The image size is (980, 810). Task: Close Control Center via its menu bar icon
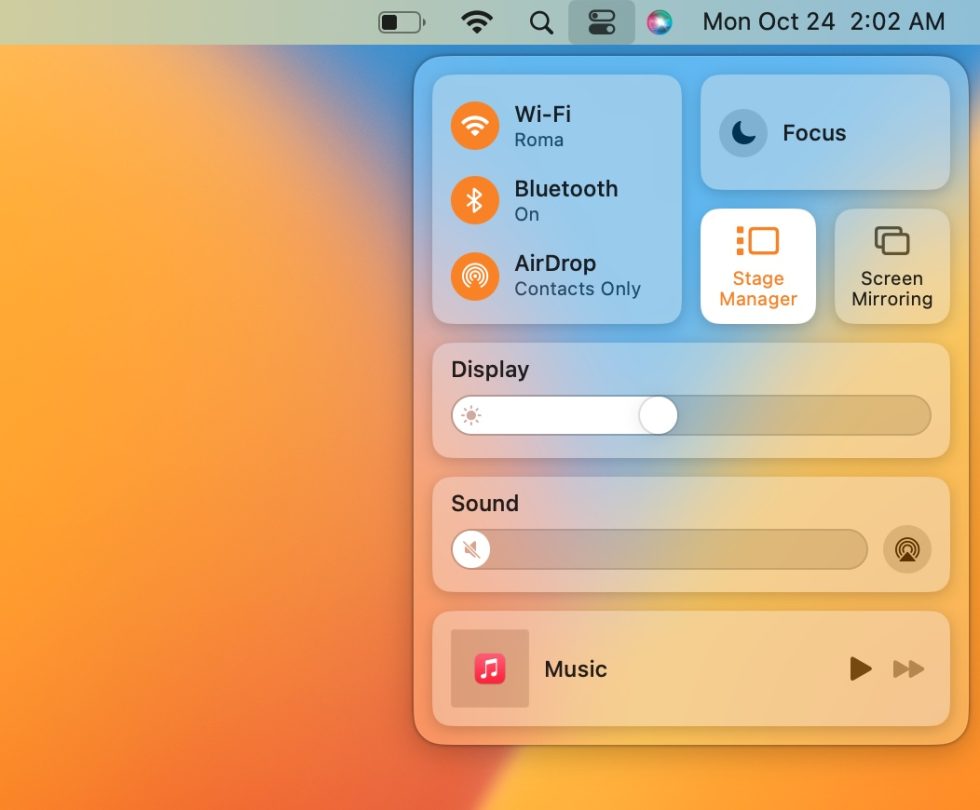(601, 22)
